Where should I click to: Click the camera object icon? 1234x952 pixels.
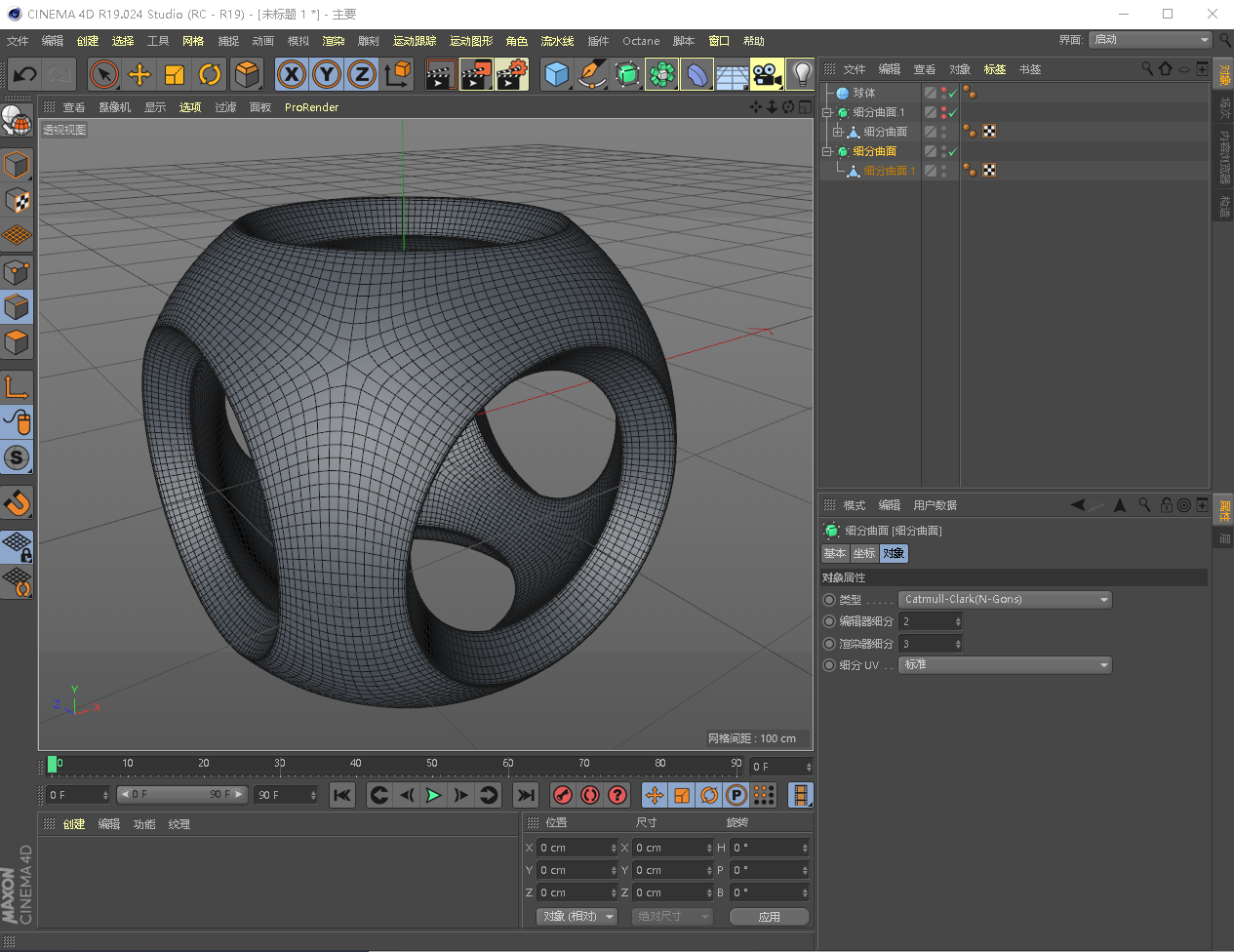[767, 75]
